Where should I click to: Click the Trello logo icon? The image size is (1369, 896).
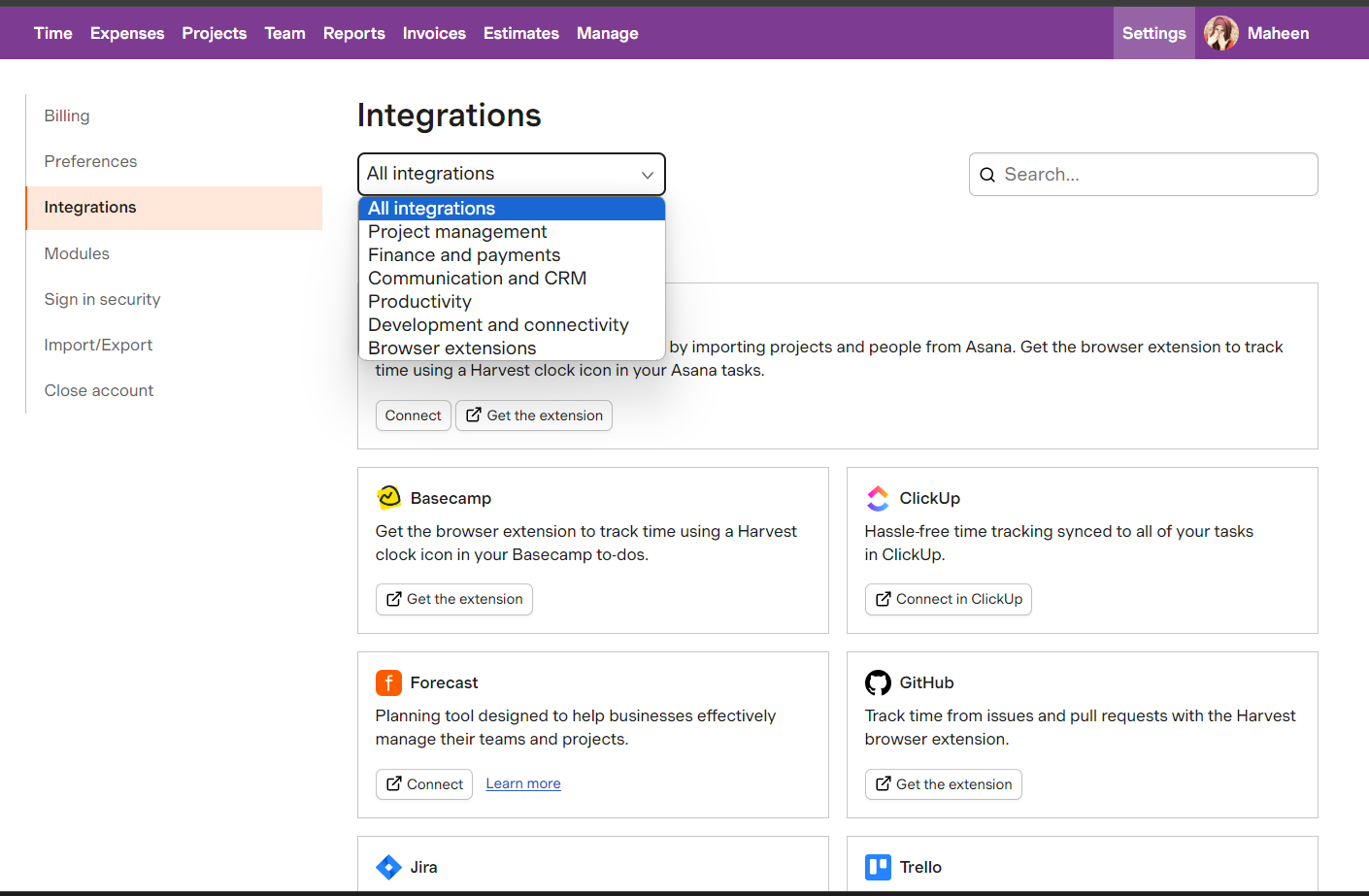click(878, 867)
